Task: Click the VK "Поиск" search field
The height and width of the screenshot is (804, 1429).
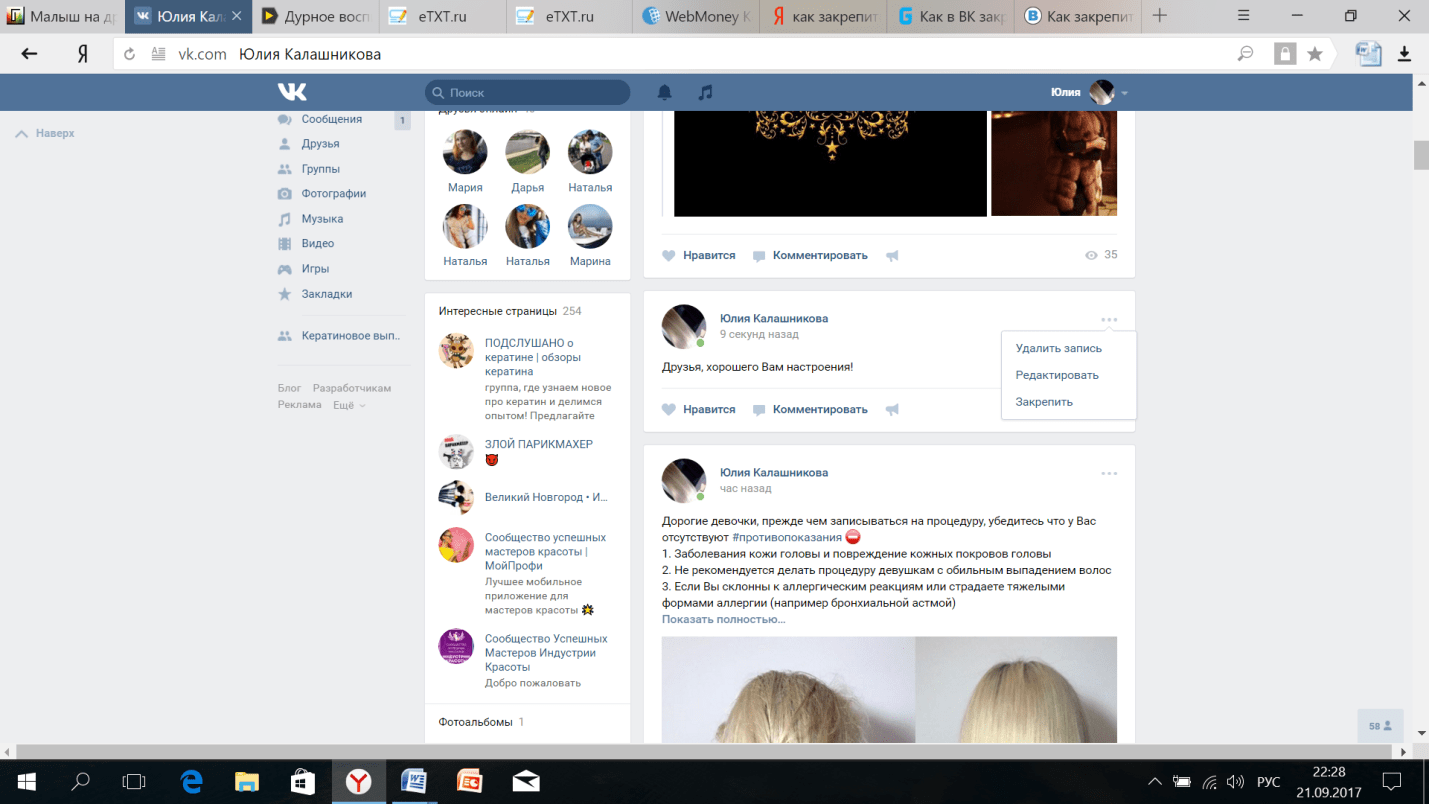Action: pyautogui.click(x=528, y=92)
